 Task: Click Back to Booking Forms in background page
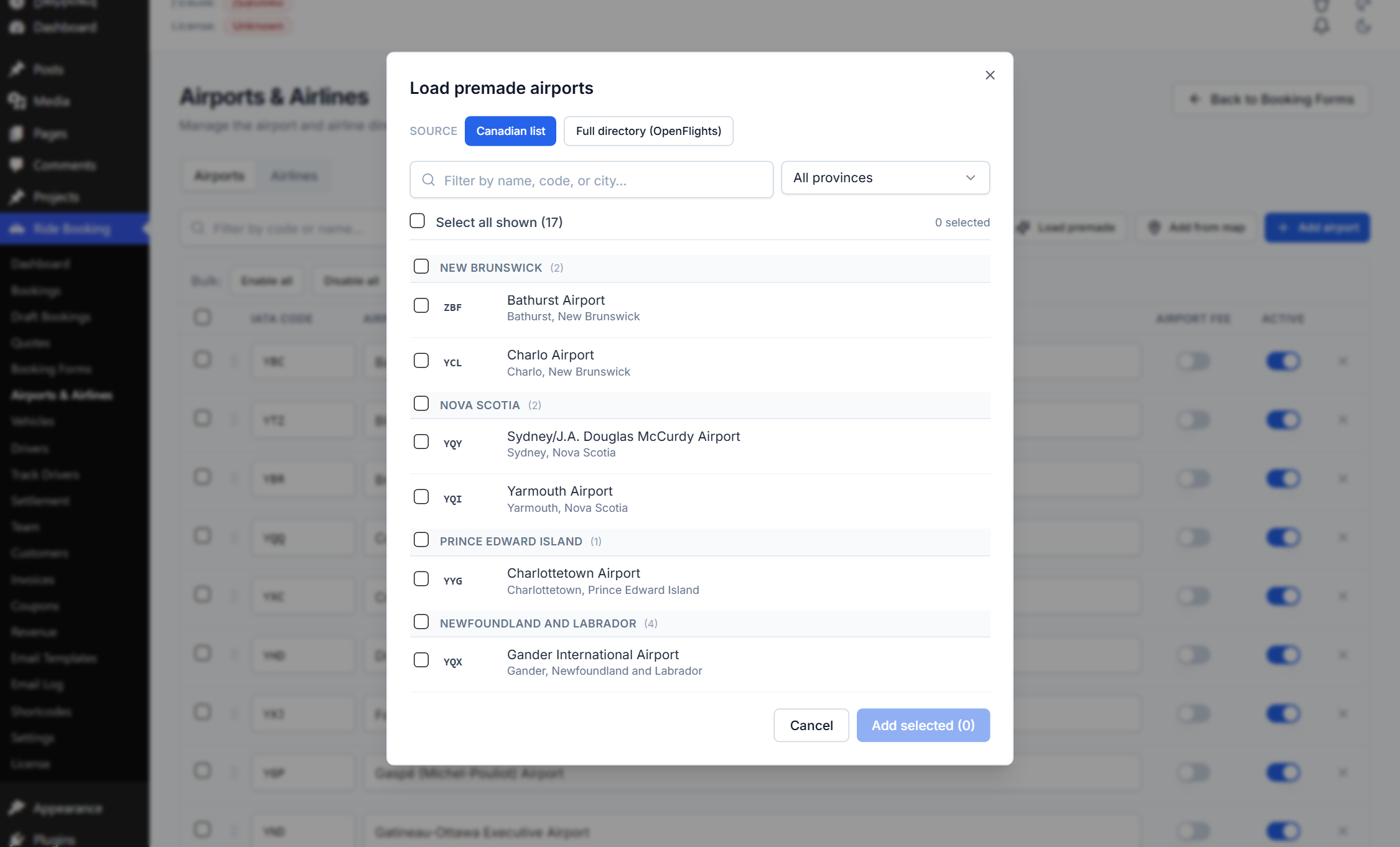pos(1271,100)
